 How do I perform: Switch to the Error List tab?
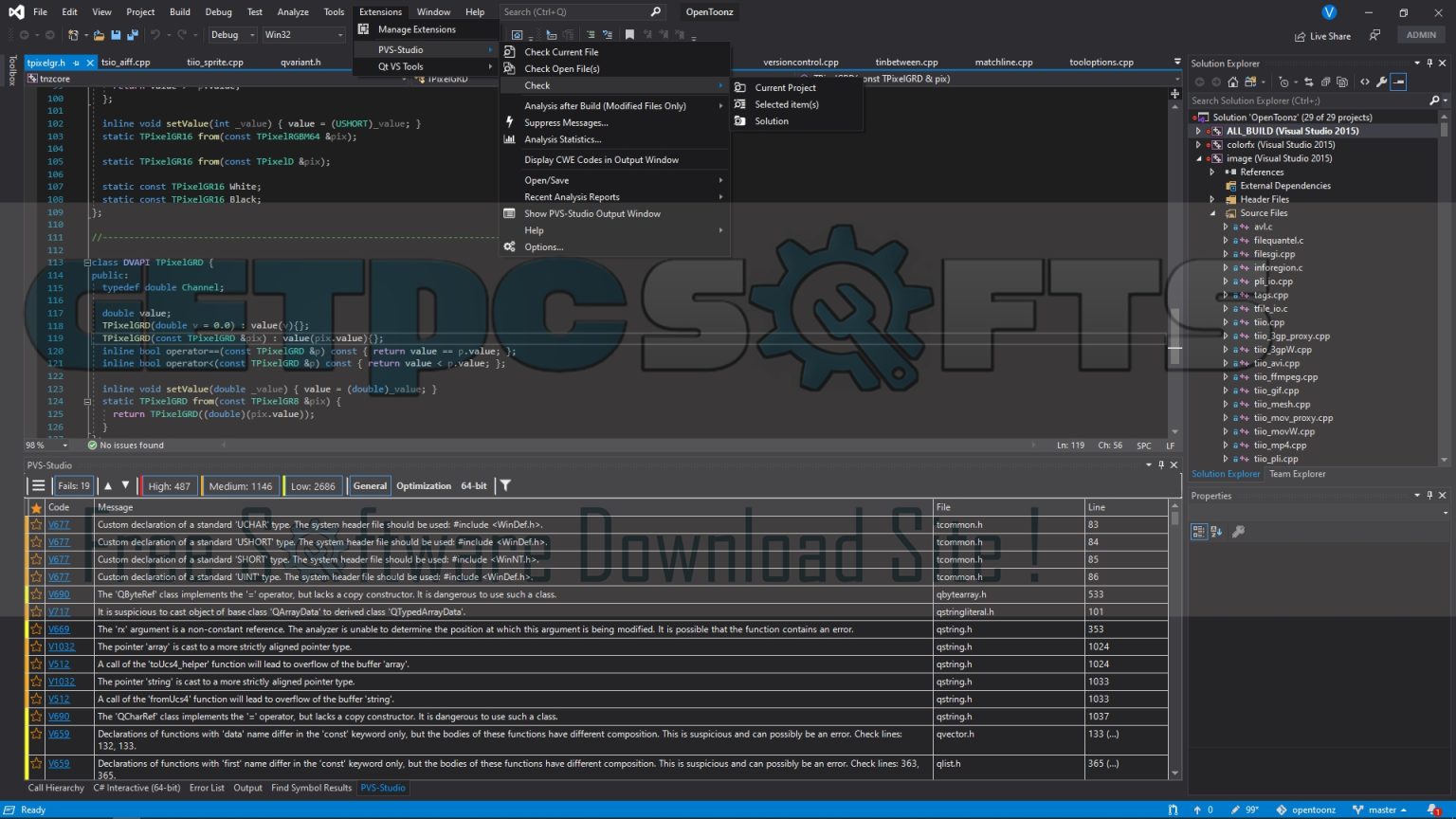pos(207,788)
